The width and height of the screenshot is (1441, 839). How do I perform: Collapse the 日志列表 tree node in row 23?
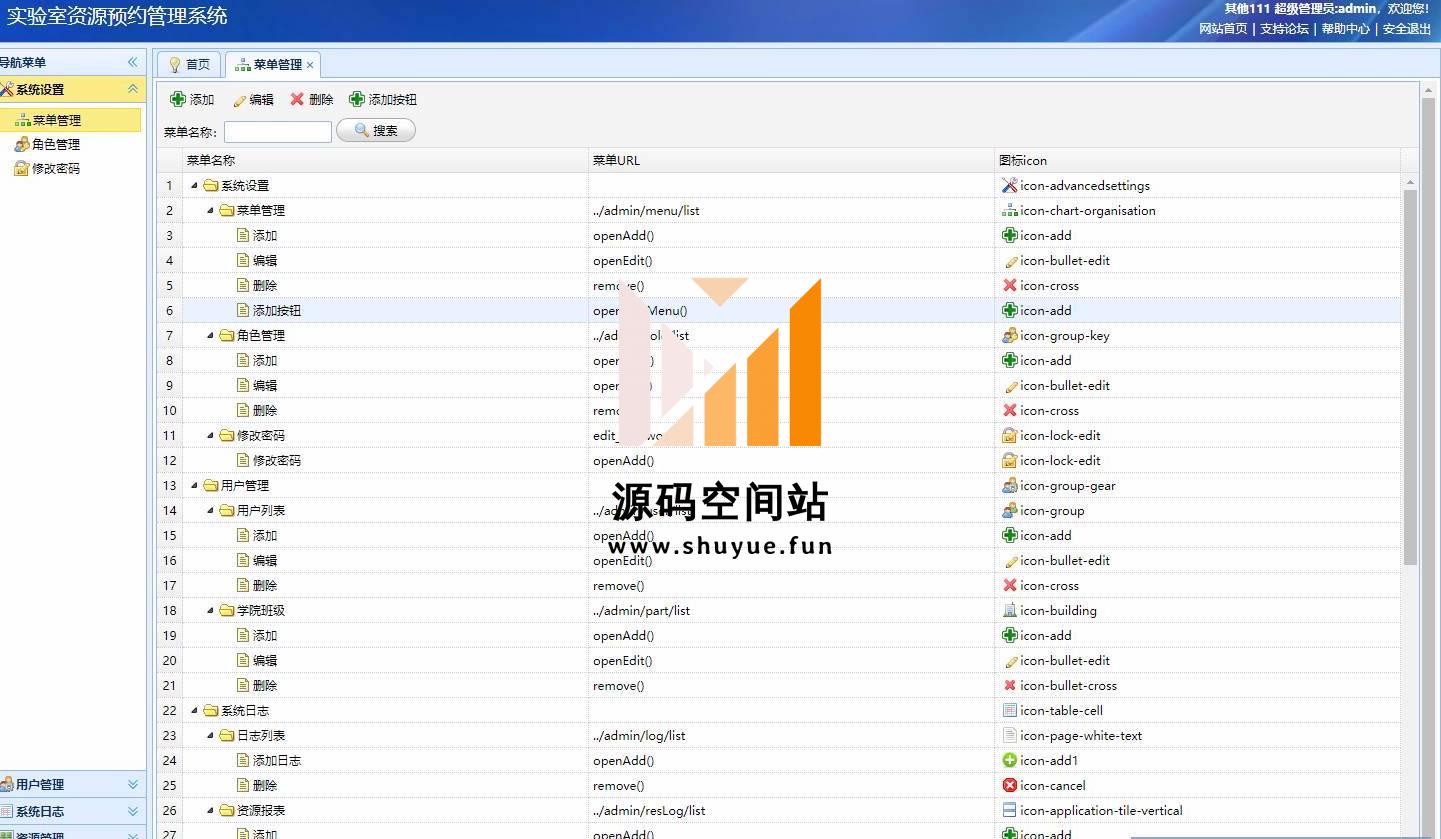point(210,735)
